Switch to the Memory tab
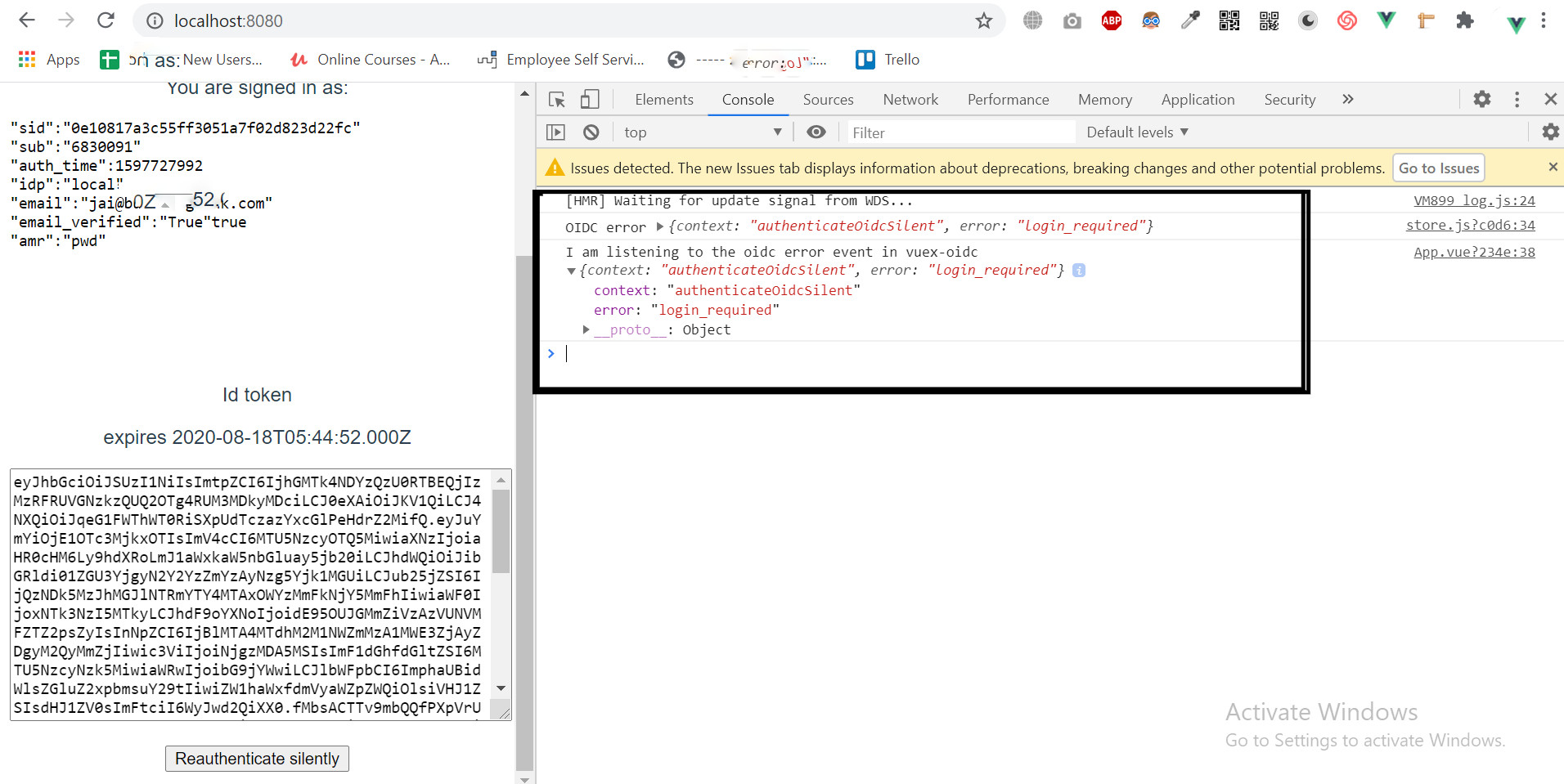The height and width of the screenshot is (784, 1564). (1104, 100)
